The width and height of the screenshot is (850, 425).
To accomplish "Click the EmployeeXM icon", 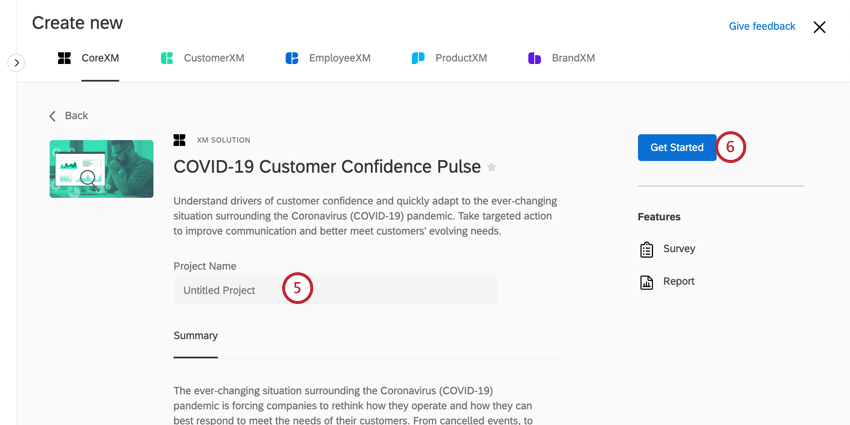I will click(x=292, y=58).
